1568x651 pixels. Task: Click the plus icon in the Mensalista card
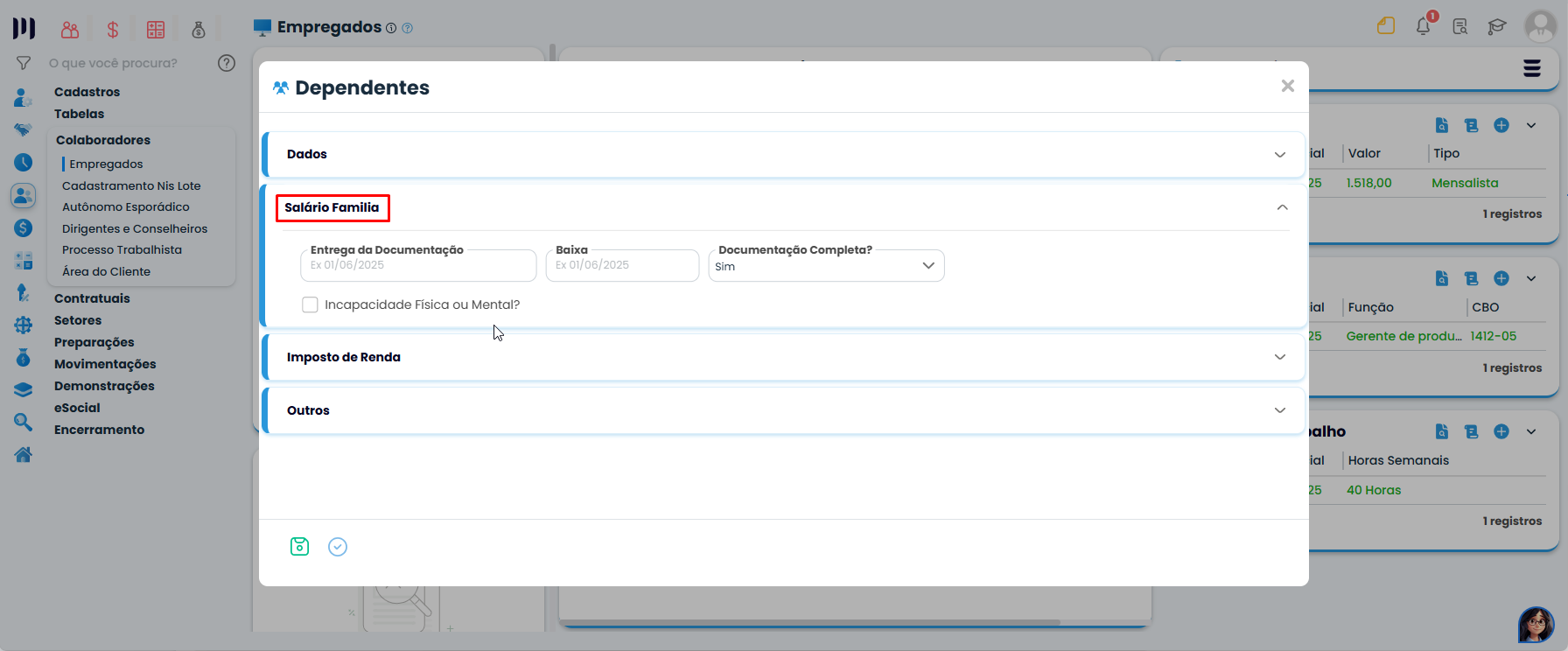1501,125
